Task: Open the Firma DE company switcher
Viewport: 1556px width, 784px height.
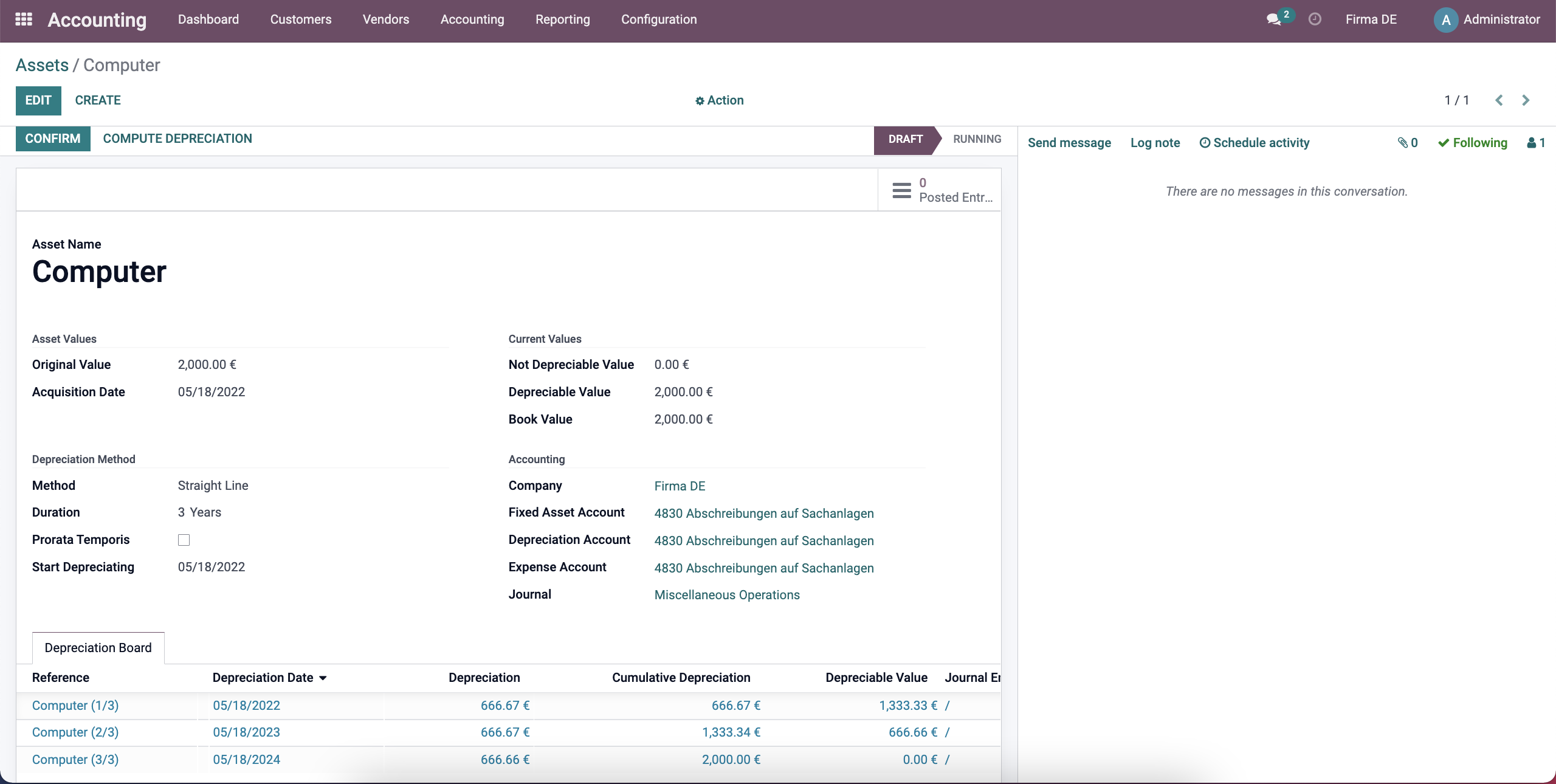Action: tap(1371, 19)
